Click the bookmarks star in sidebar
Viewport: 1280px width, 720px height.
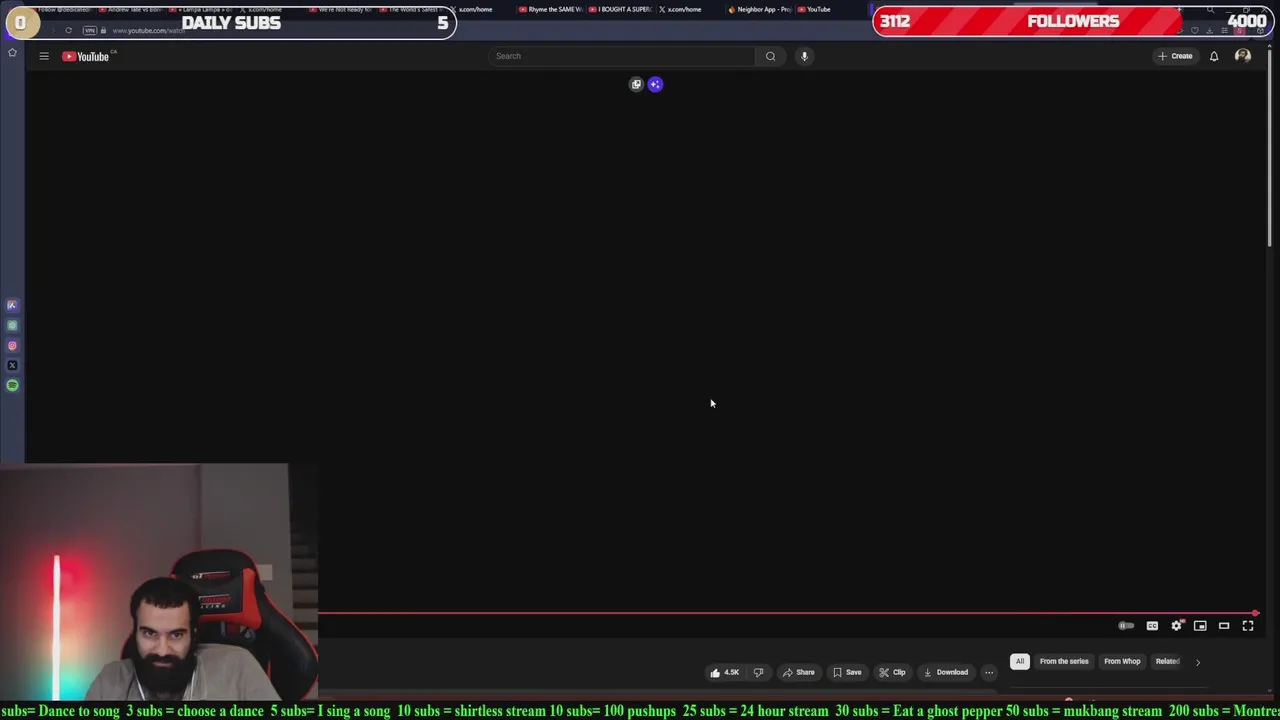point(12,52)
